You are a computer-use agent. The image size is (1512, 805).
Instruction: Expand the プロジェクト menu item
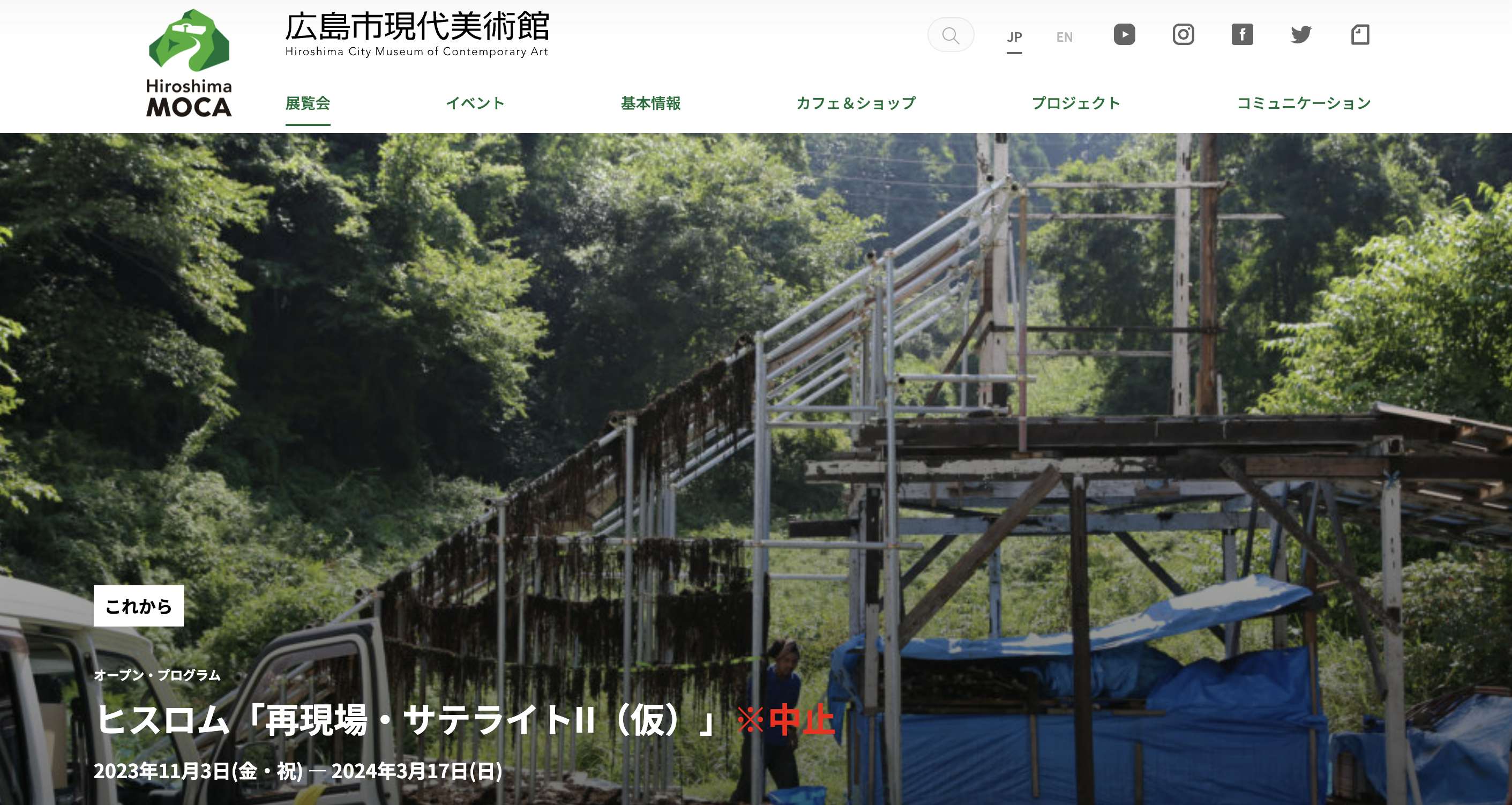tap(1076, 103)
